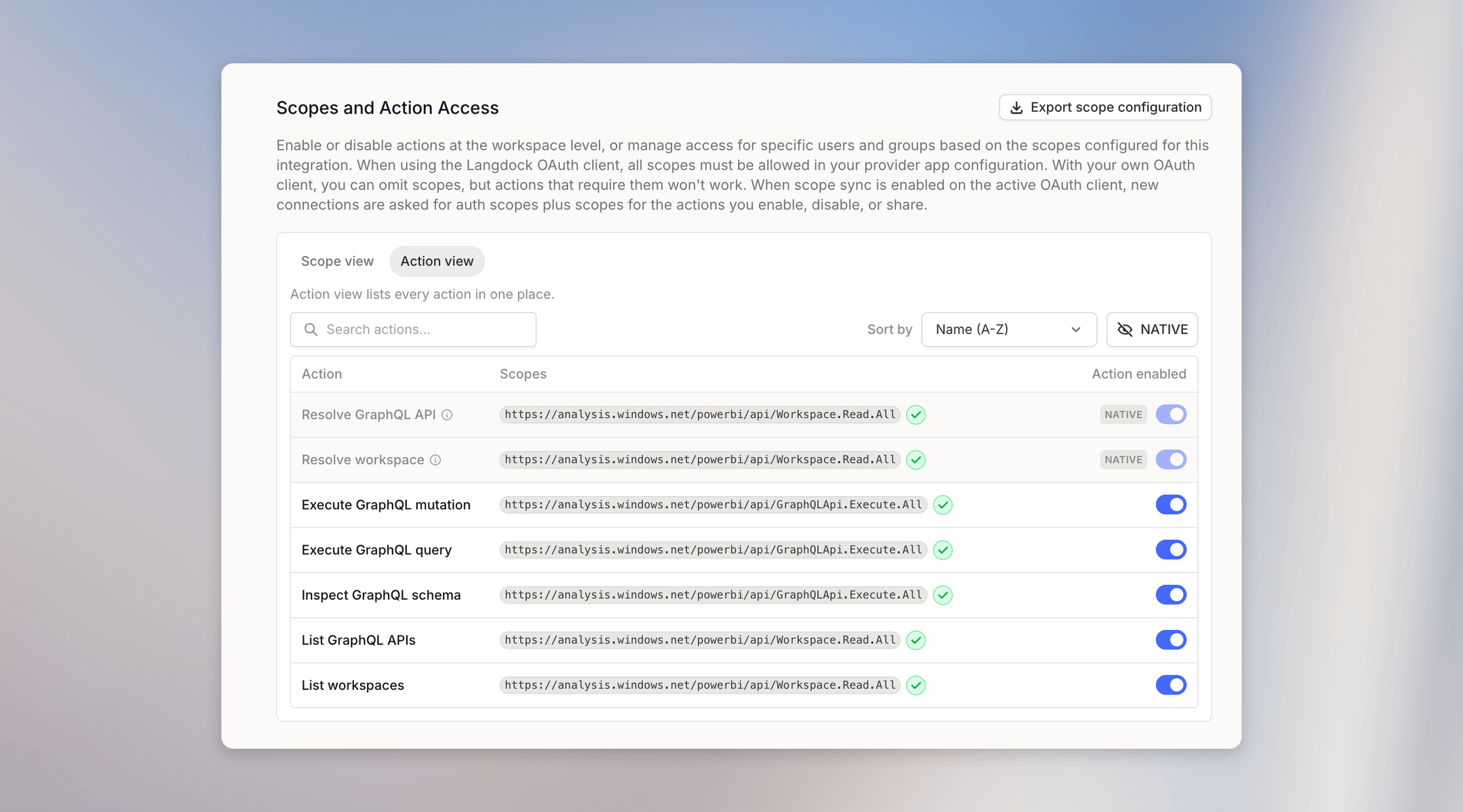Click green checkmark in Resolve GraphQL API row
The image size is (1463, 812).
(x=916, y=415)
